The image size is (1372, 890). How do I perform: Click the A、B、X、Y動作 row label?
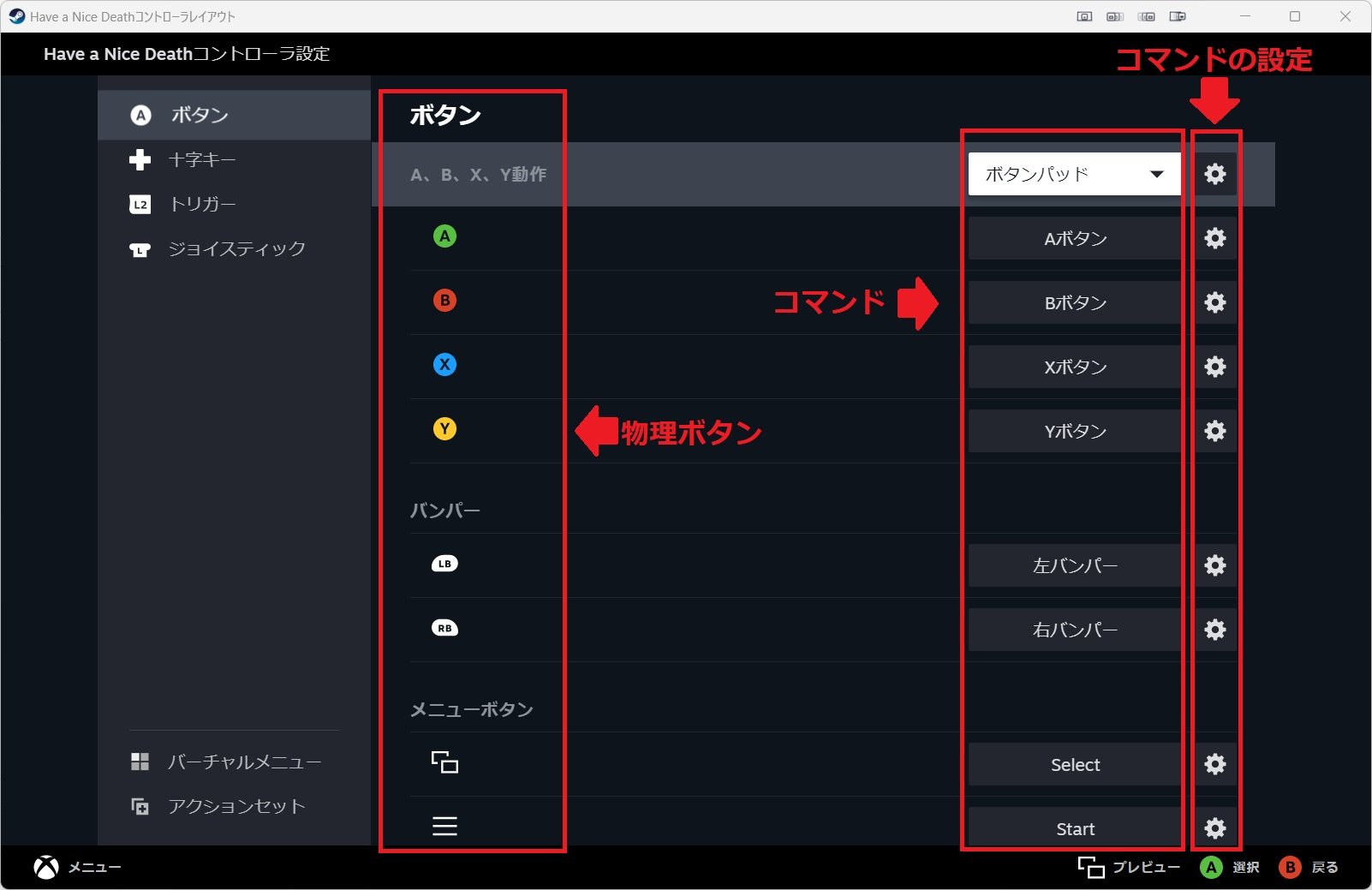[x=478, y=175]
